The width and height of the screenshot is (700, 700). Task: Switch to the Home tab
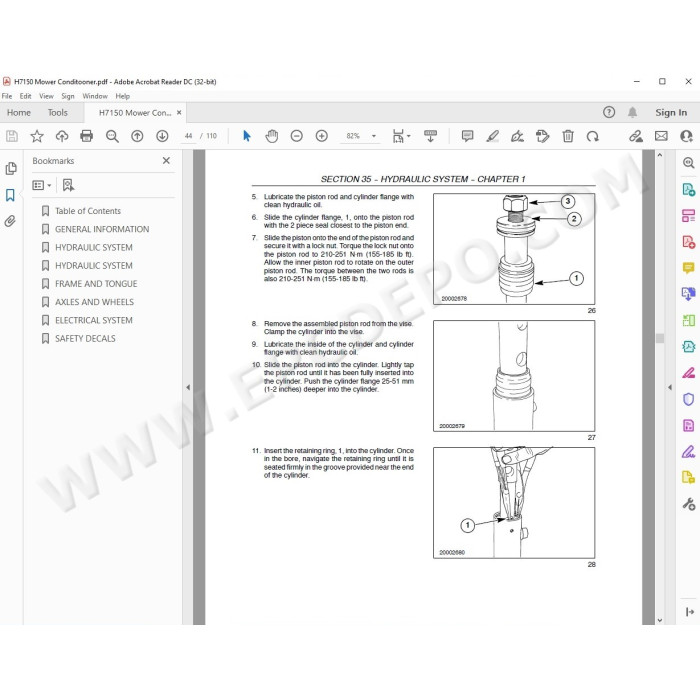19,112
